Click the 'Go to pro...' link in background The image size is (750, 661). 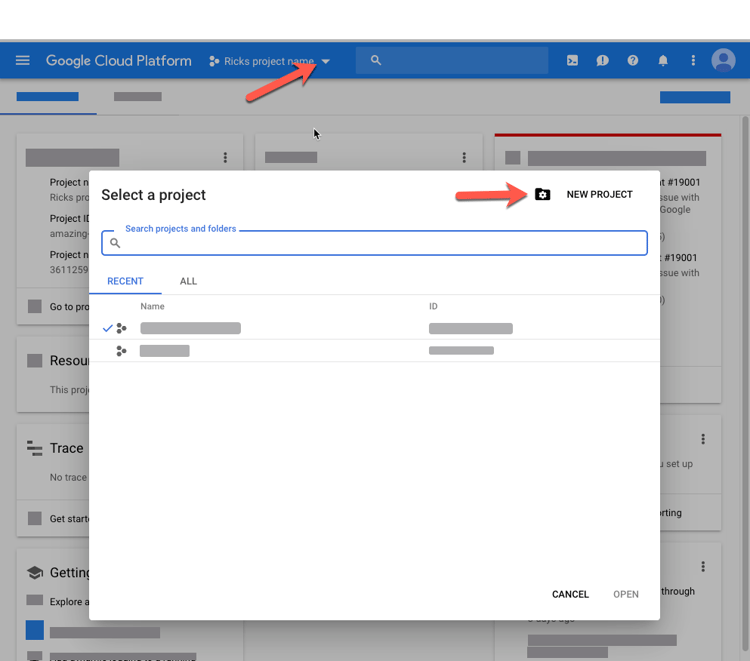click(69, 307)
